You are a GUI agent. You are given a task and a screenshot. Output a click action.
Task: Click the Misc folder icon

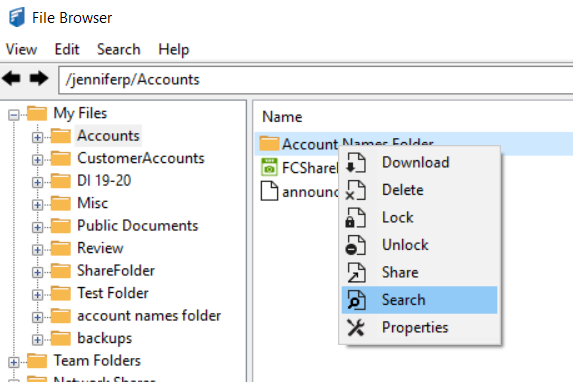point(61,203)
